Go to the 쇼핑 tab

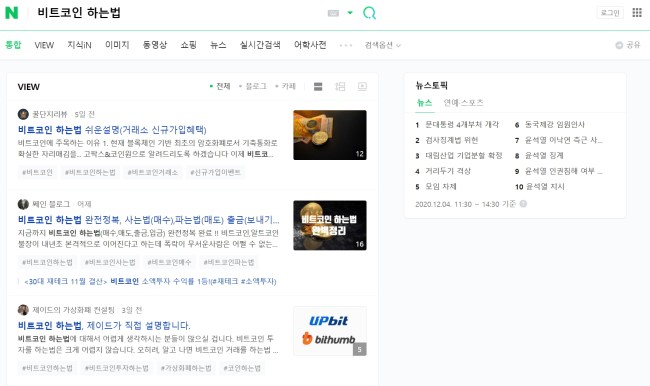tap(188, 45)
